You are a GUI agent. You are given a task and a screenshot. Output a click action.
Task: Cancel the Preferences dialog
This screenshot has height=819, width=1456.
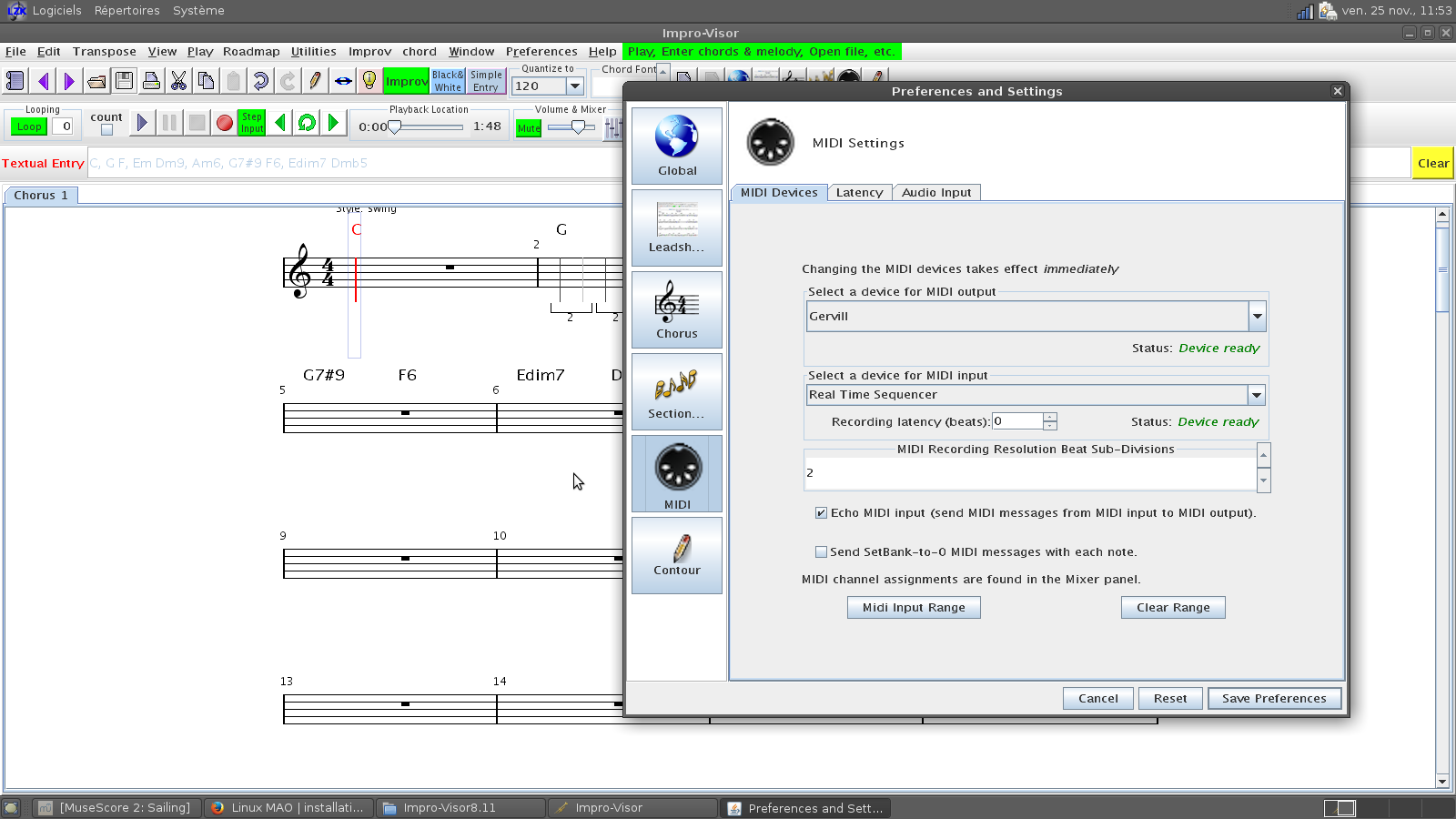pyautogui.click(x=1097, y=699)
